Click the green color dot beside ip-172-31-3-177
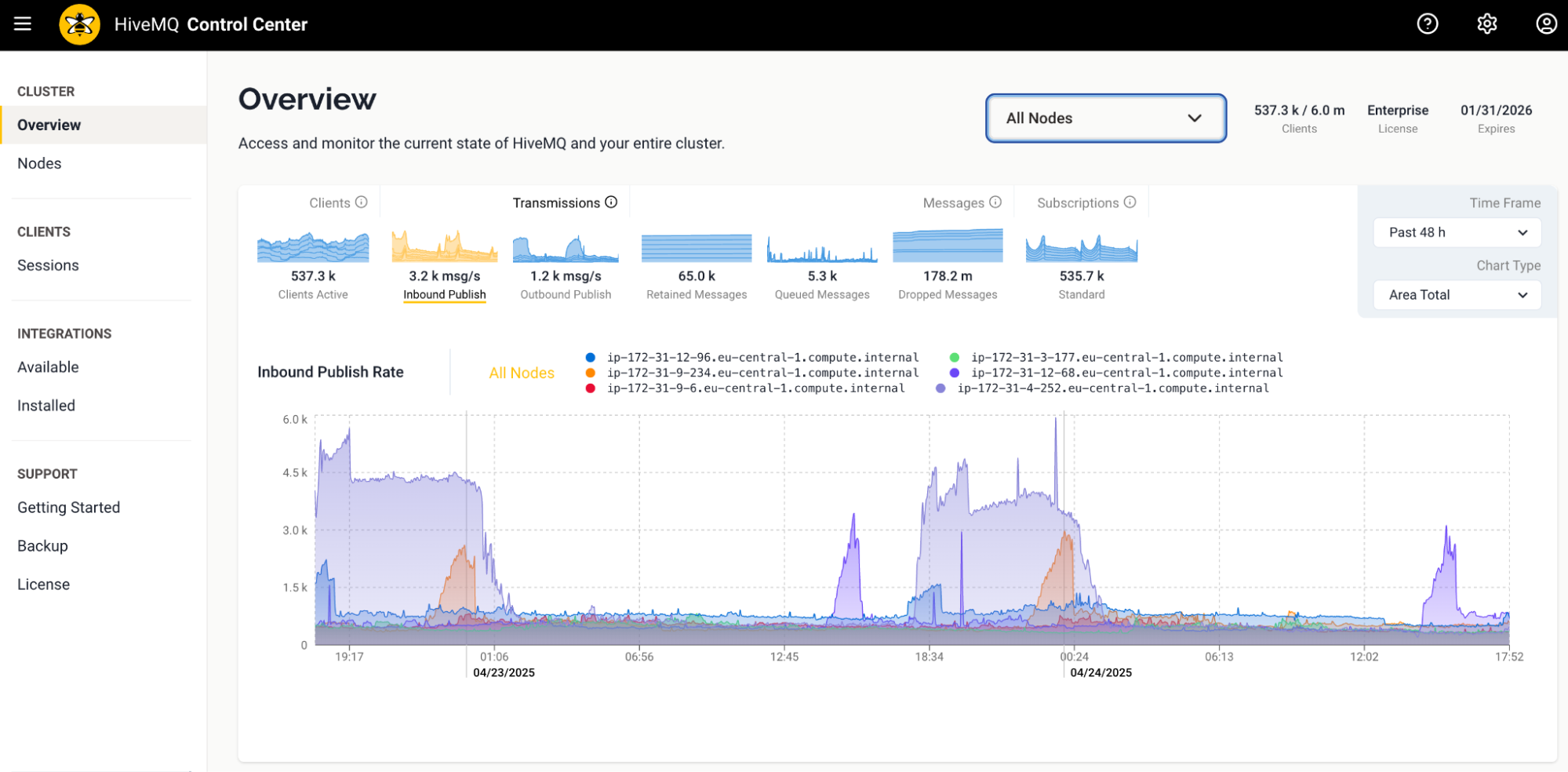 (954, 357)
